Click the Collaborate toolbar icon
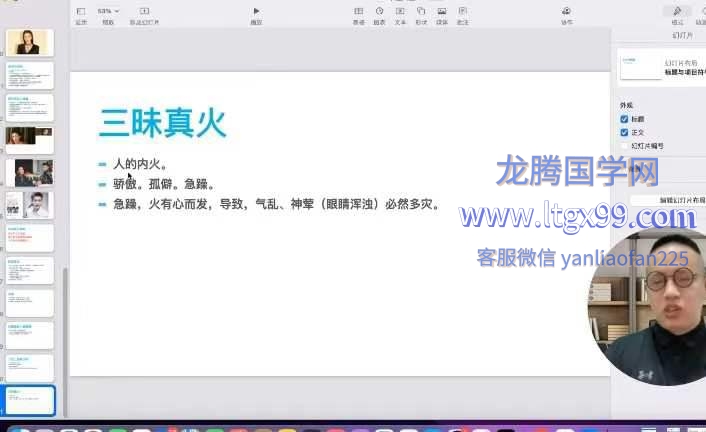 (567, 12)
